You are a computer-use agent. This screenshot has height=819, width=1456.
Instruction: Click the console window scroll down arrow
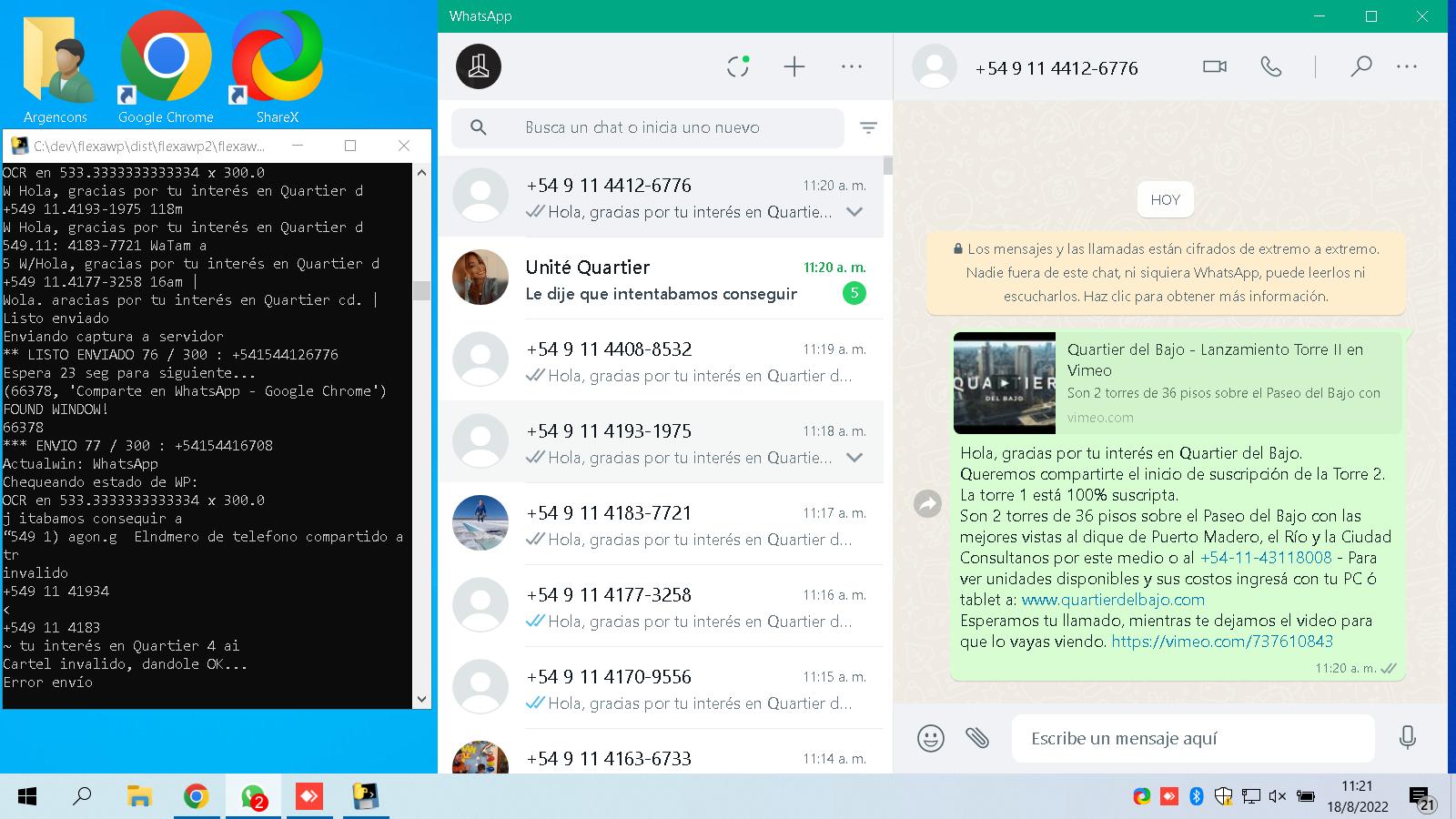coord(421,699)
